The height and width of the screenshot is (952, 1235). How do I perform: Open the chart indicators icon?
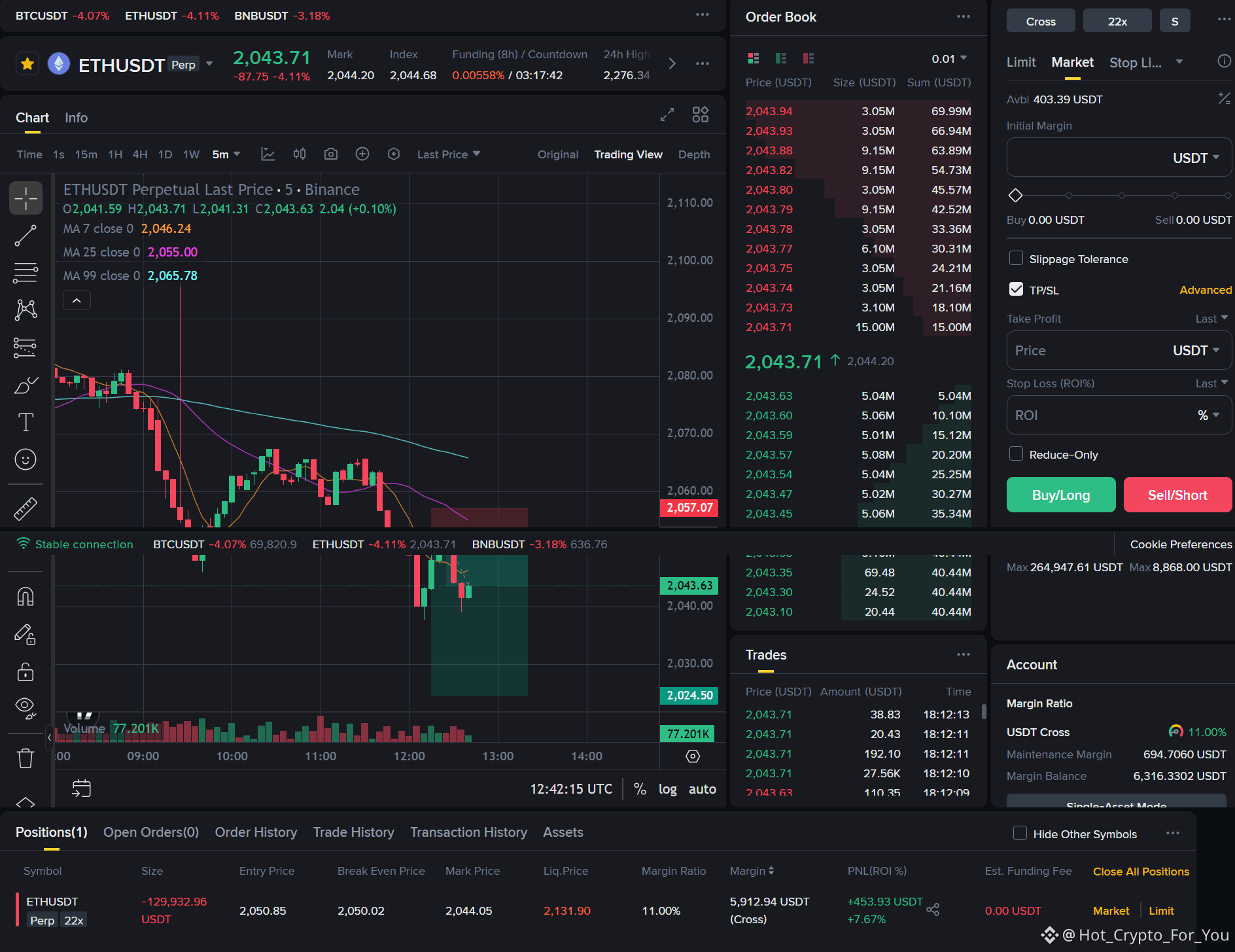point(268,154)
